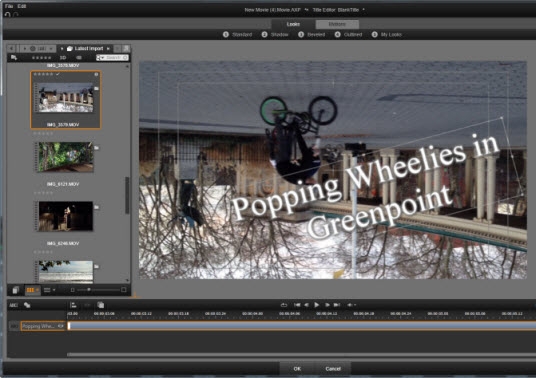Select the Outlined looks category

pyautogui.click(x=348, y=35)
